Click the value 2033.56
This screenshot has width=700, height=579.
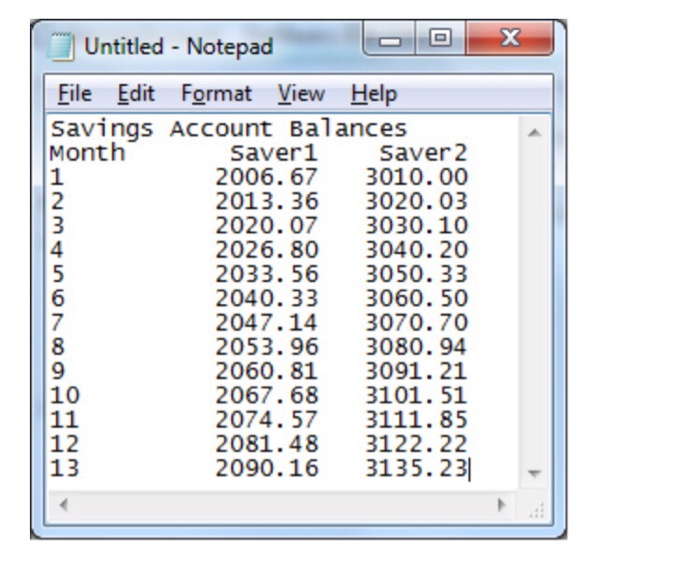click(x=267, y=274)
